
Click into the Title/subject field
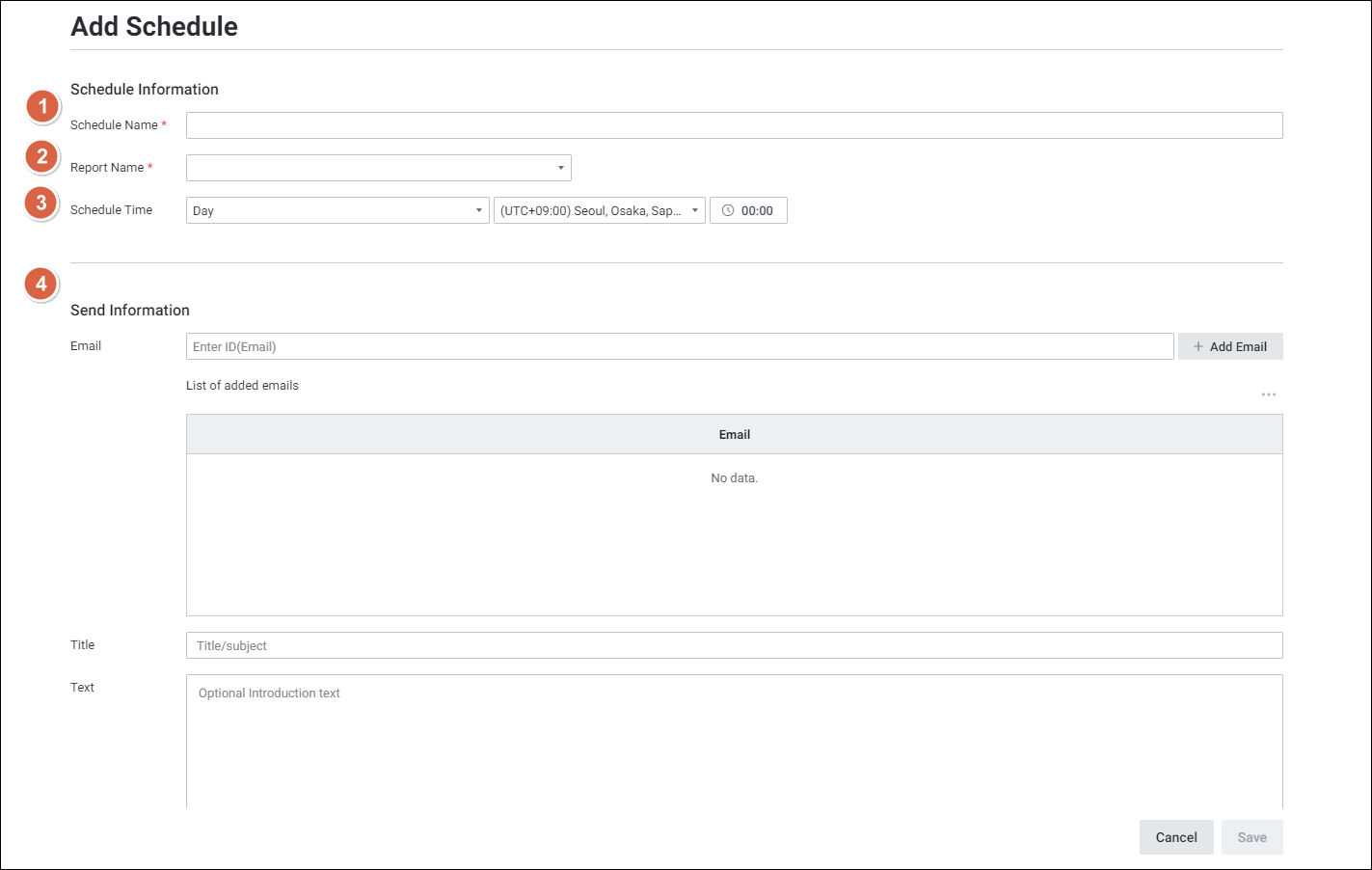pos(734,645)
